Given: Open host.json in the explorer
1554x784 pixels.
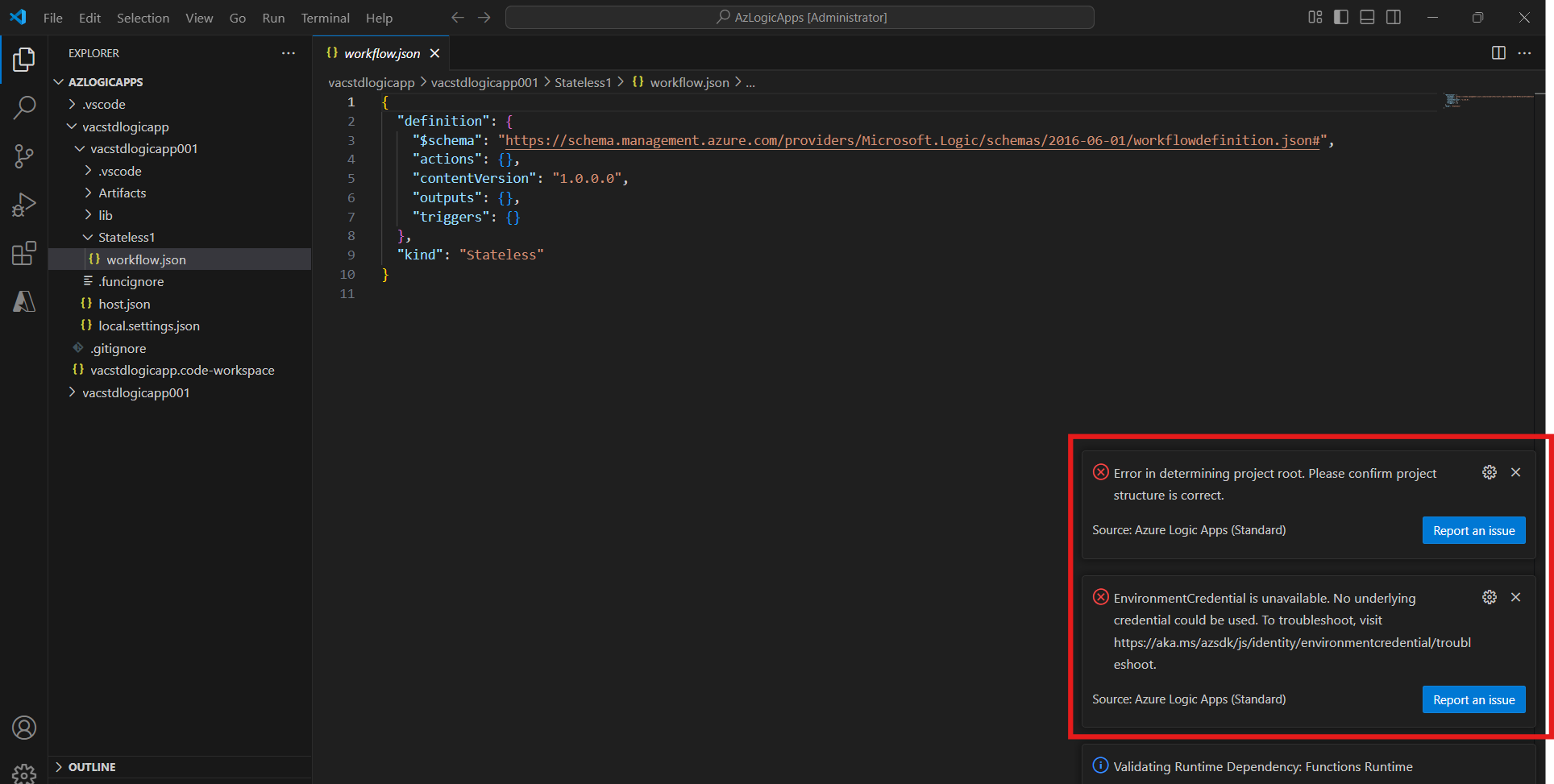Looking at the screenshot, I should point(180,304).
